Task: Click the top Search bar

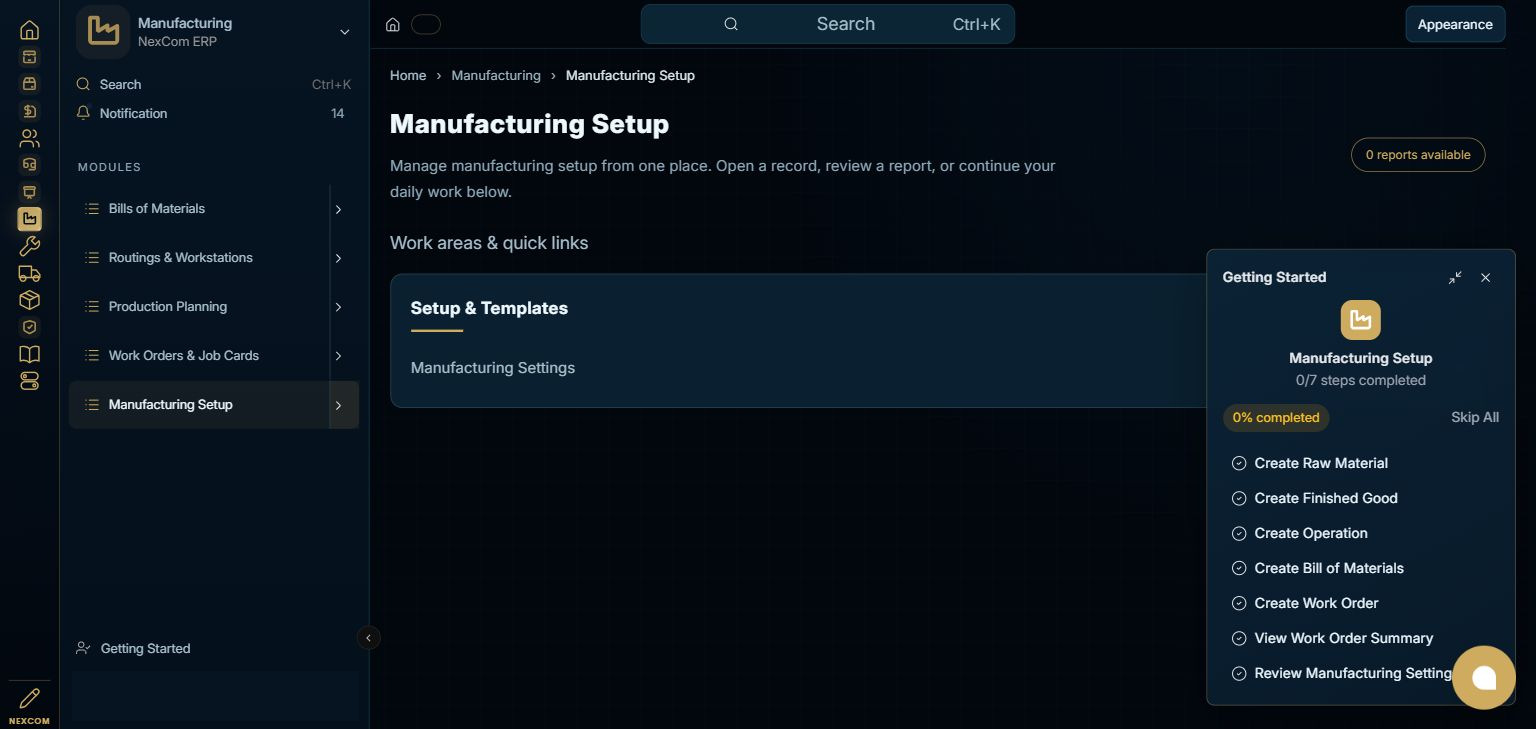Action: [x=828, y=24]
